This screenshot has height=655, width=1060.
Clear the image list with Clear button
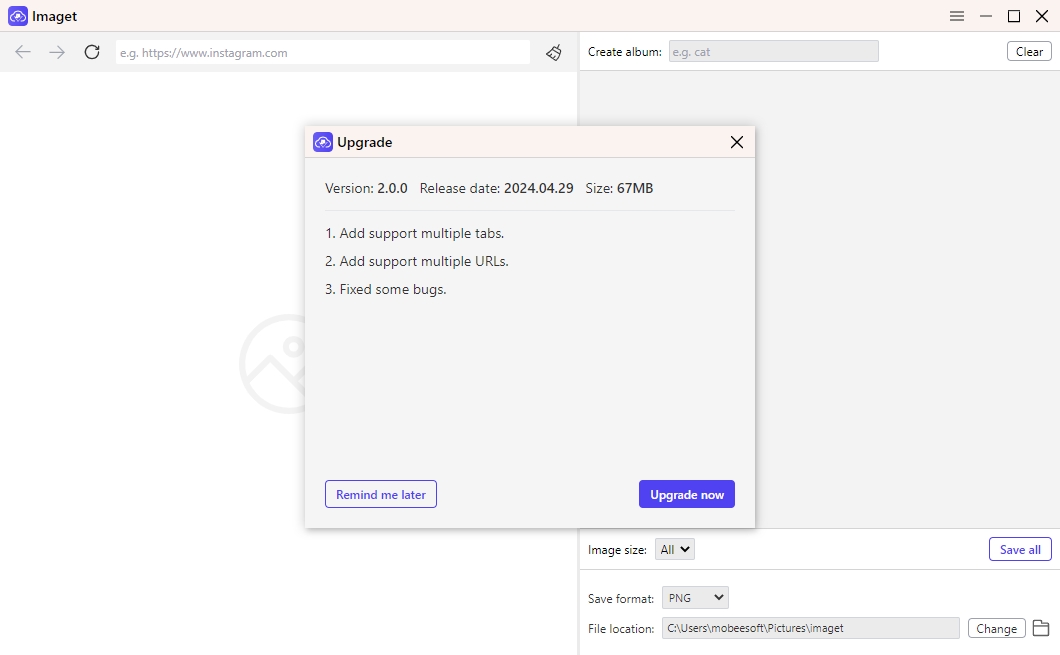[x=1029, y=51]
